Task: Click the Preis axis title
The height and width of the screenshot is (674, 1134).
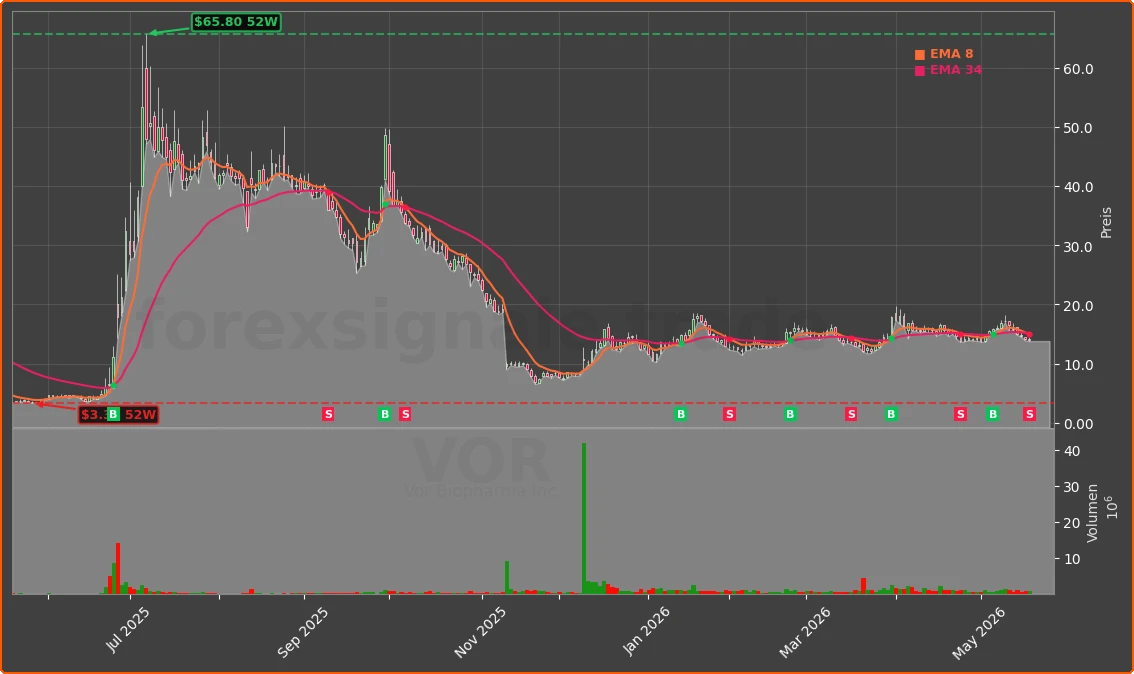Action: [1106, 223]
